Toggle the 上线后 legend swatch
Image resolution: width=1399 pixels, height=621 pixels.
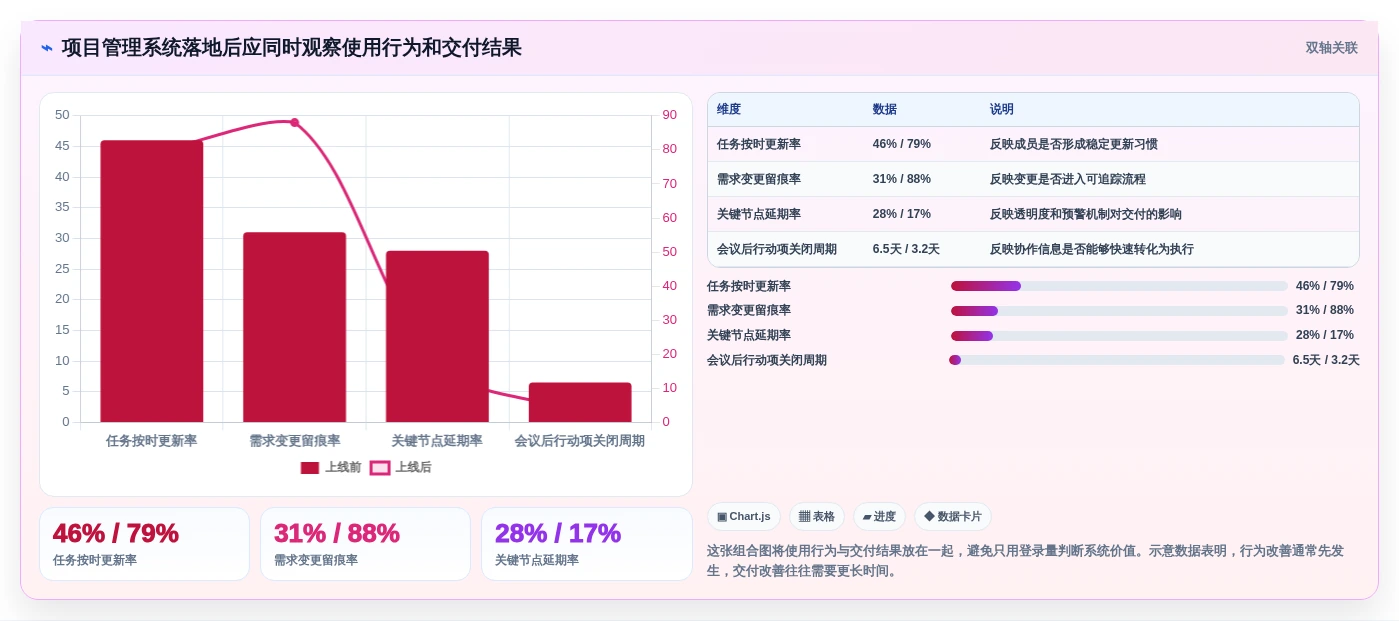[380, 468]
